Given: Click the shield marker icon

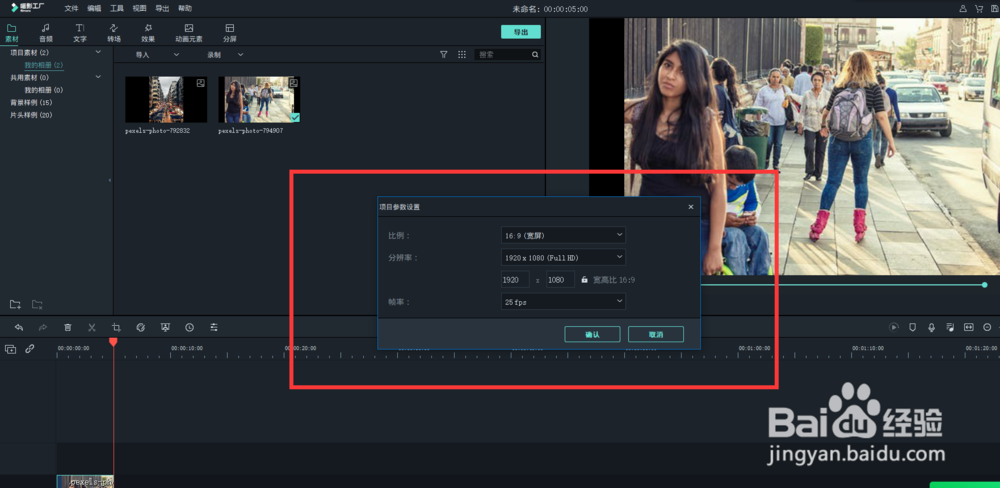Looking at the screenshot, I should [x=913, y=327].
